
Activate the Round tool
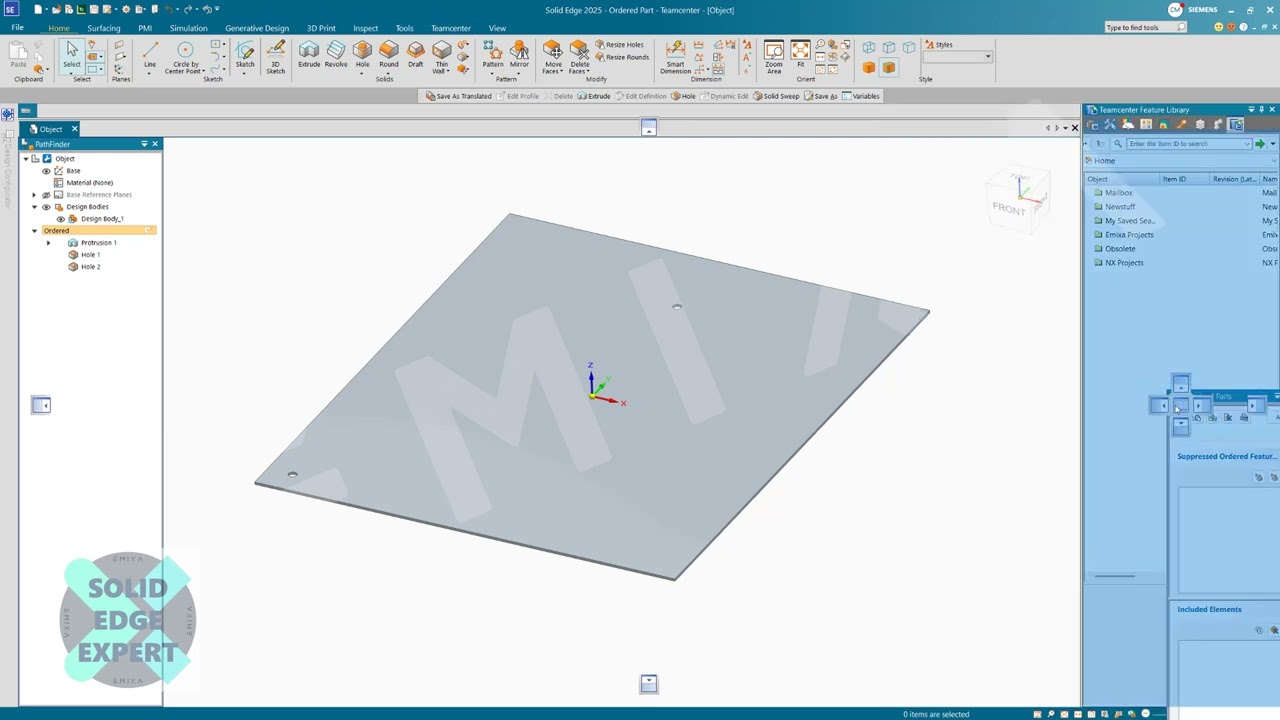coord(389,54)
